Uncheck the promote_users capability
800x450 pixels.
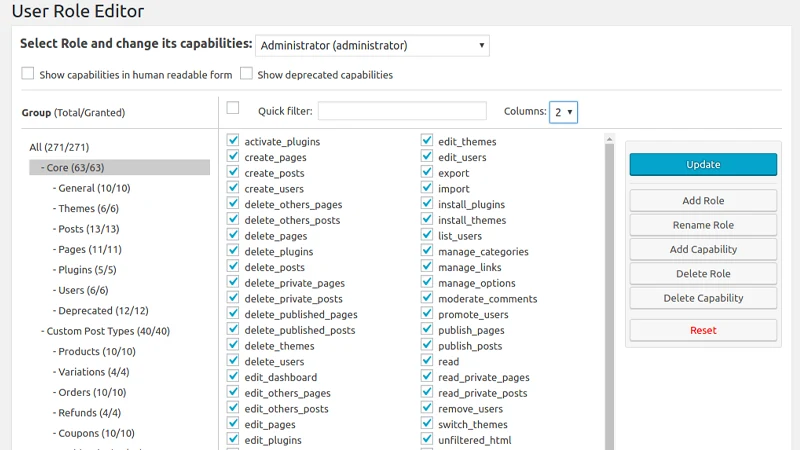(x=427, y=313)
